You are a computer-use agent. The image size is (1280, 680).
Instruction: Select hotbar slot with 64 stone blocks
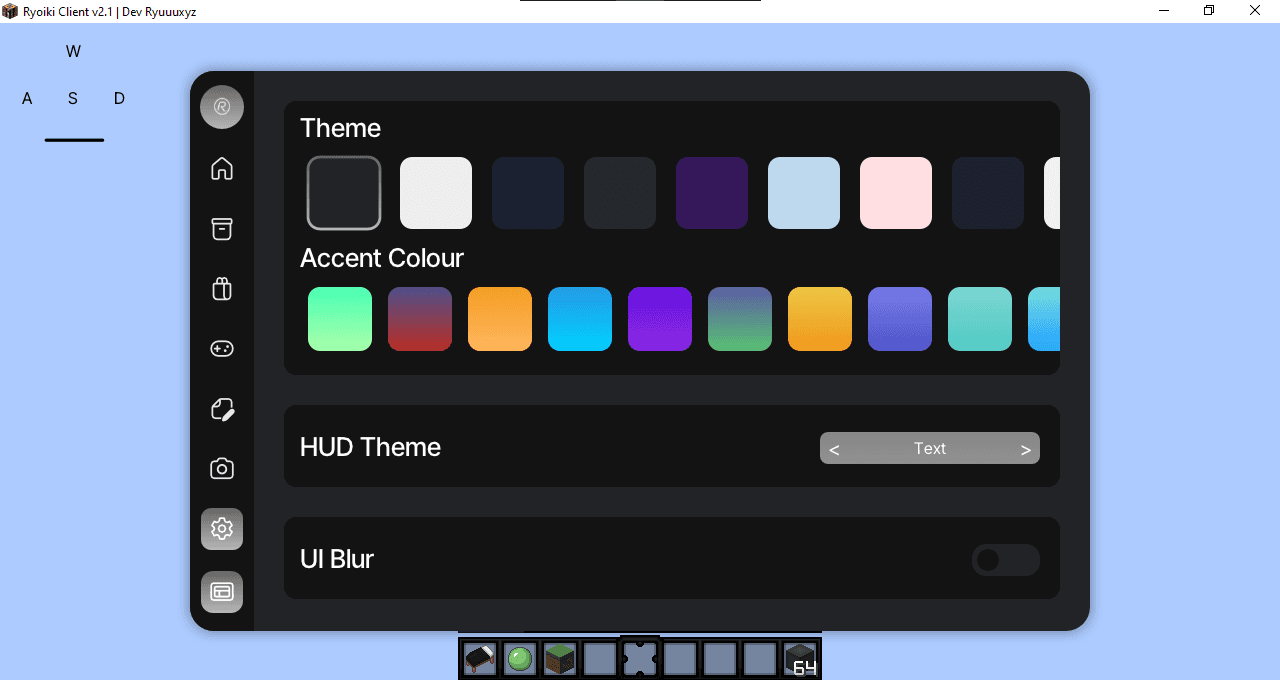click(800, 659)
